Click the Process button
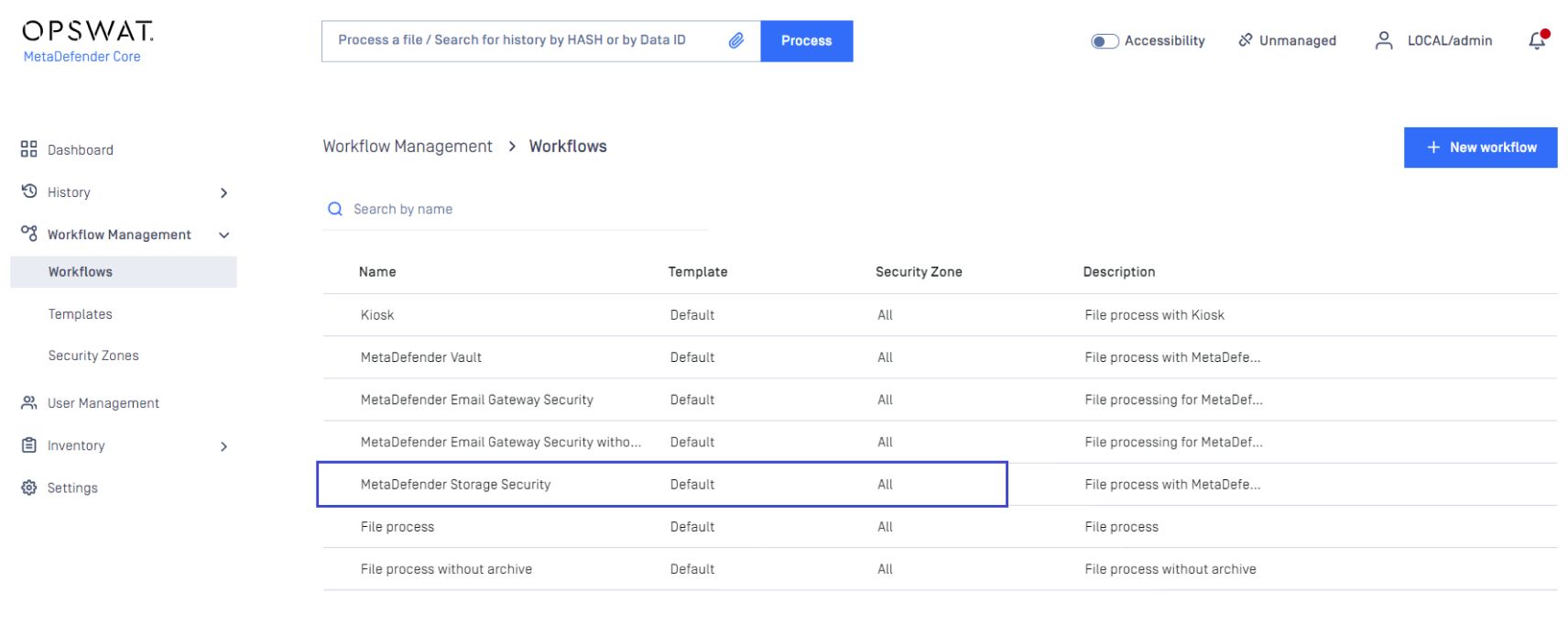1568x625 pixels. (807, 41)
